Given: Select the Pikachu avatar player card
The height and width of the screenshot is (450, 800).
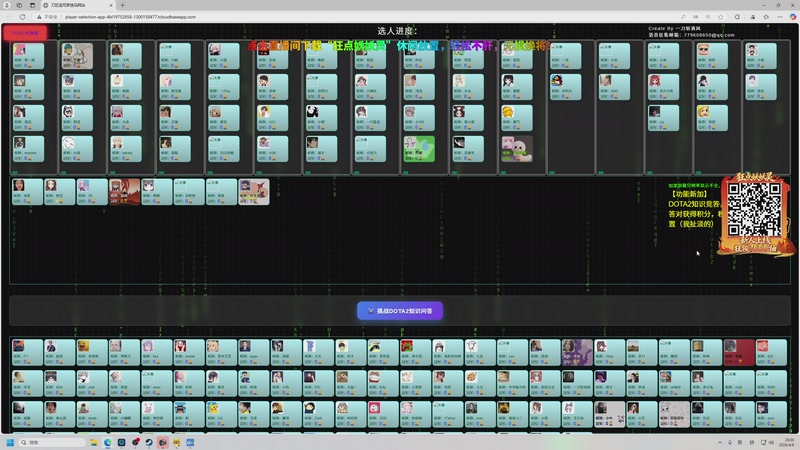Looking at the screenshot, I should (221, 414).
